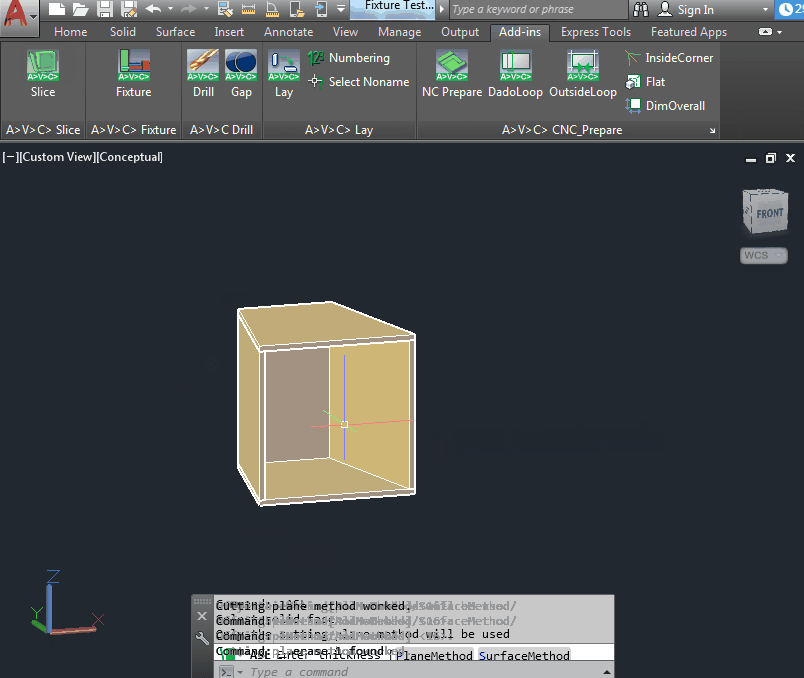This screenshot has height=678, width=804.
Task: Expand the CNC_Prepare panel launcher arrow
Action: tap(712, 130)
